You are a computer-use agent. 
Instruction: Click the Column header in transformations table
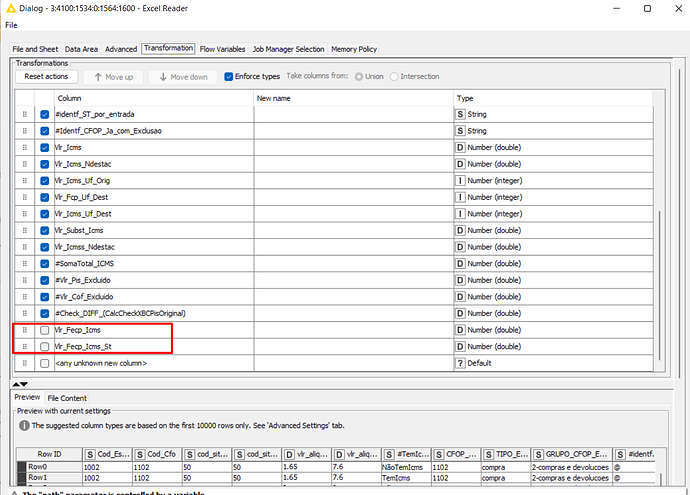point(154,98)
